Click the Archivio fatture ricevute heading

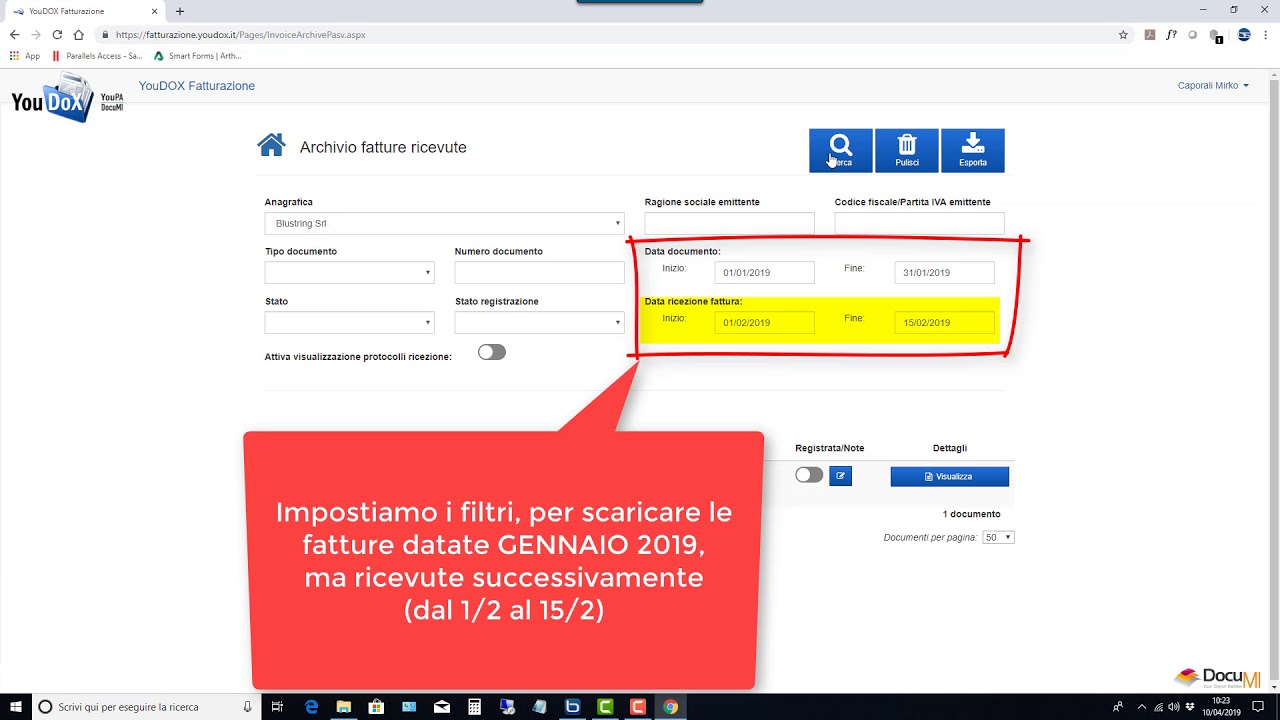coord(383,147)
